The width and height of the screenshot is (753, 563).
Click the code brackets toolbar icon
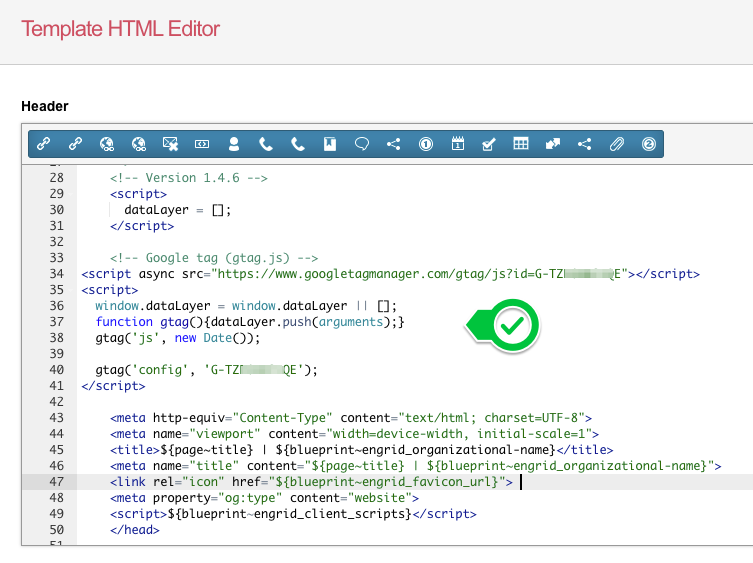202,144
